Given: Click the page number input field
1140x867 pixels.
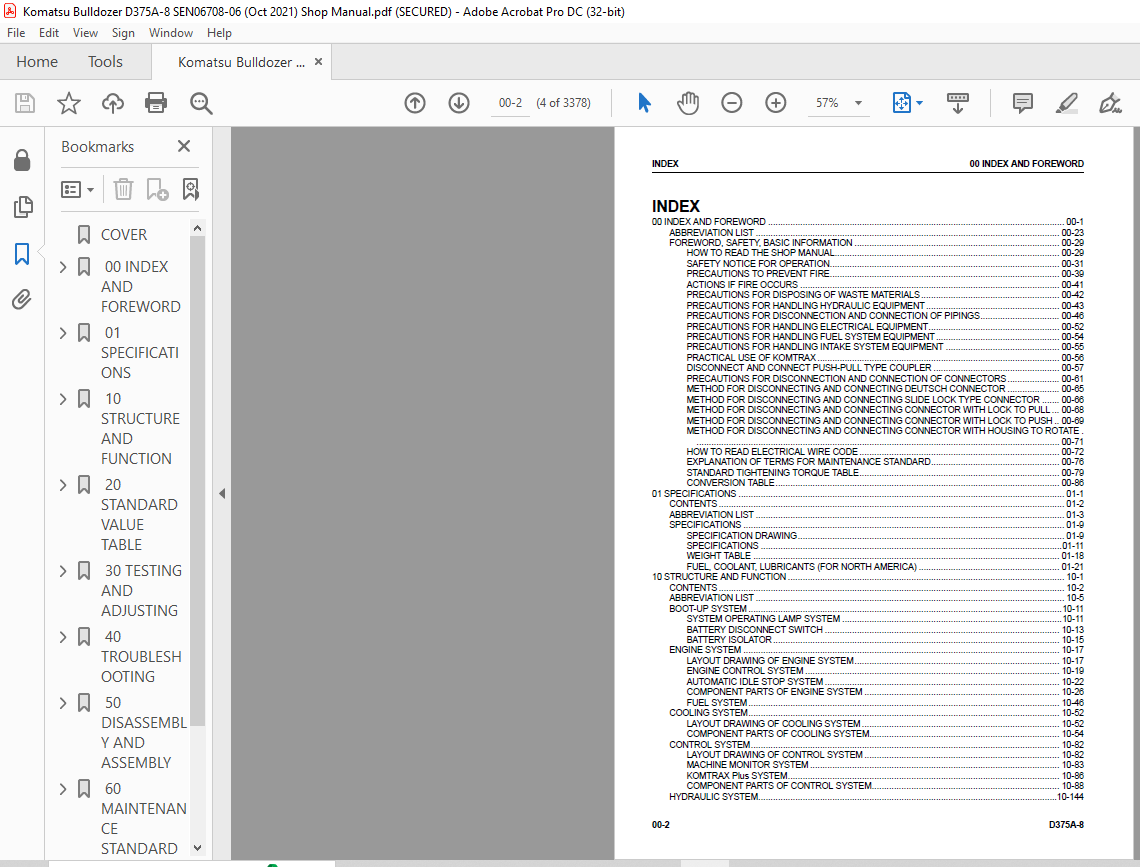Looking at the screenshot, I should pos(510,103).
